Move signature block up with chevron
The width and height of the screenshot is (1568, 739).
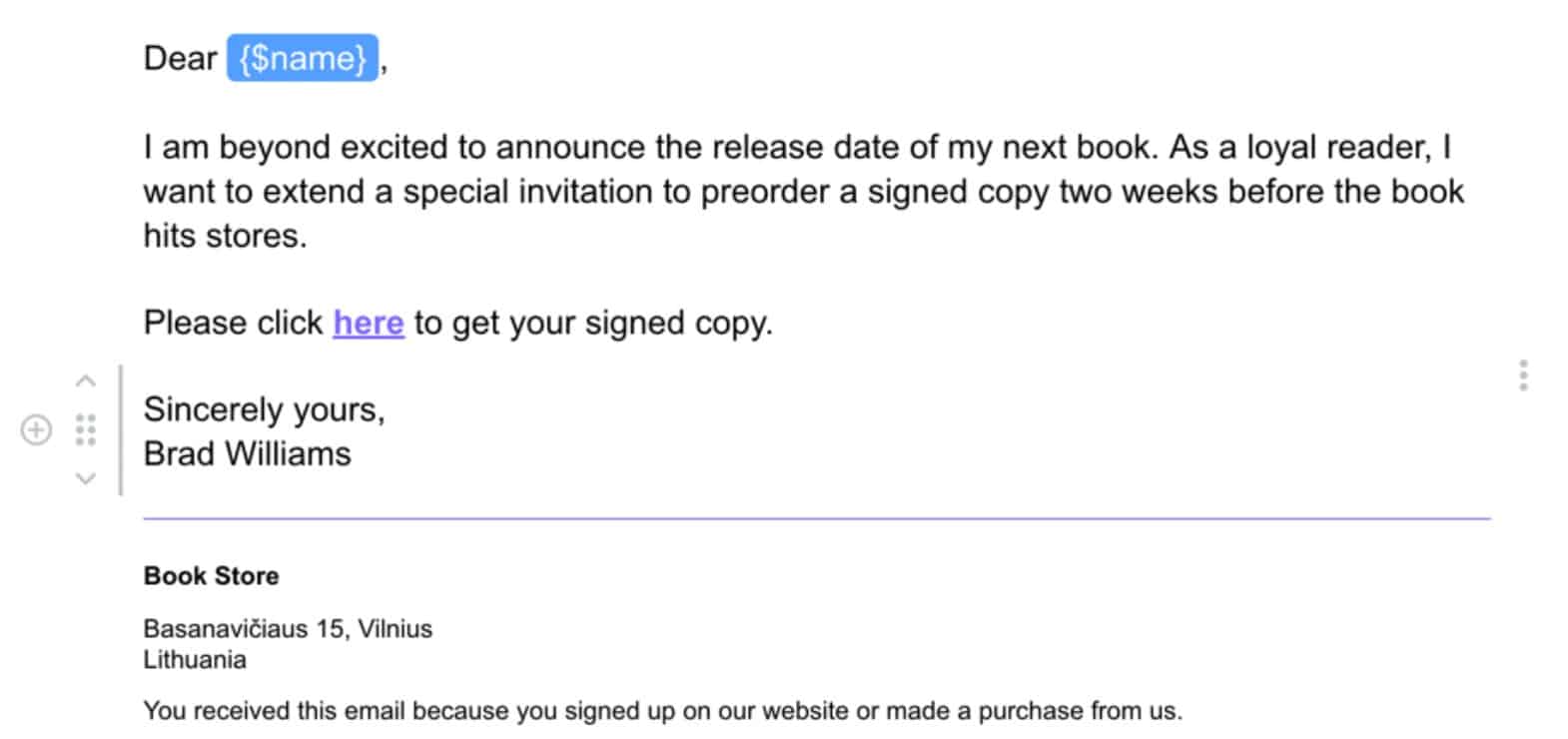coord(86,381)
